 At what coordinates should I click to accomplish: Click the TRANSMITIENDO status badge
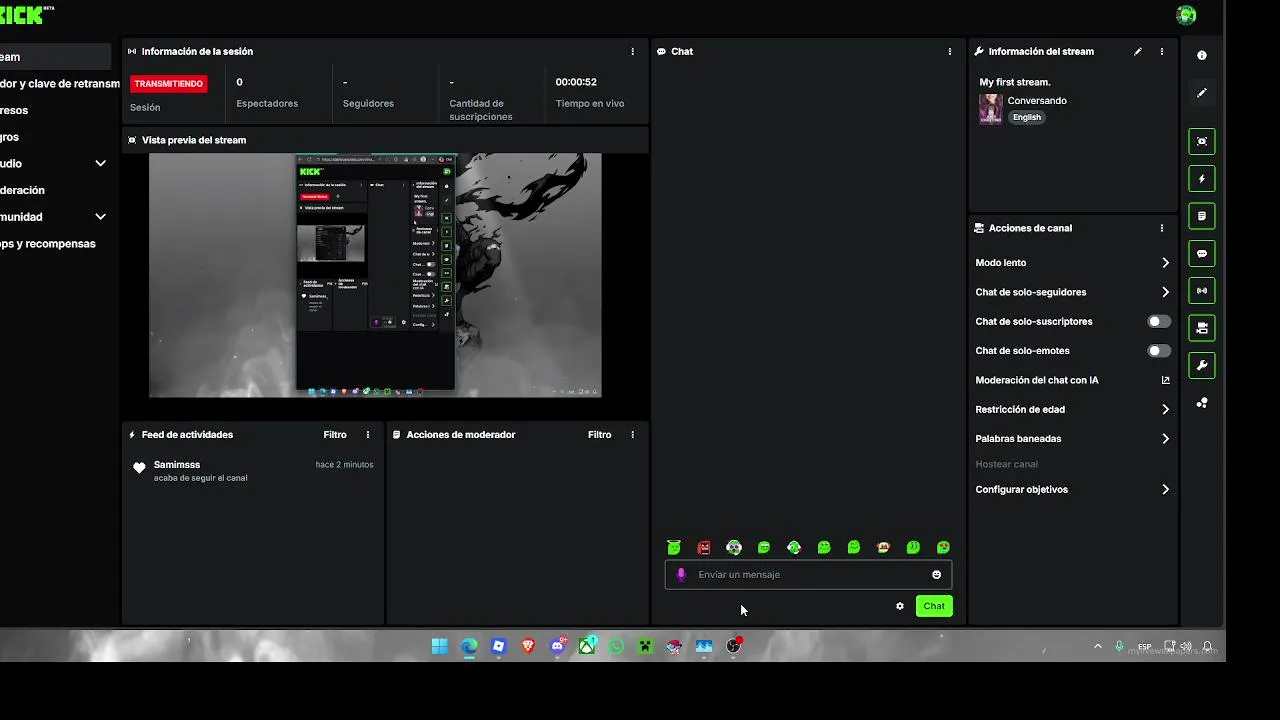pyautogui.click(x=169, y=84)
